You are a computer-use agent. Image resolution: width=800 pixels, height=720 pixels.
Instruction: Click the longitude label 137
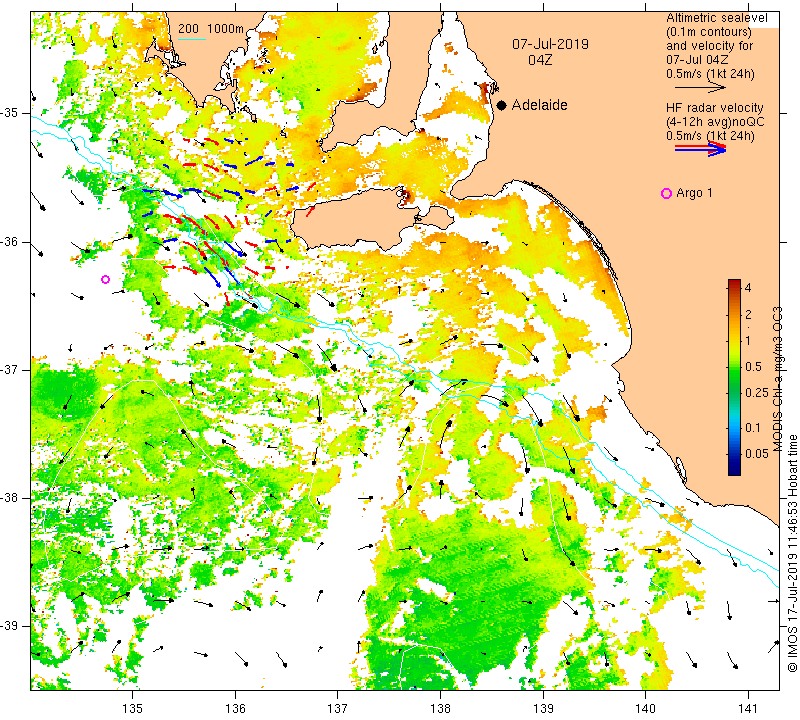338,709
